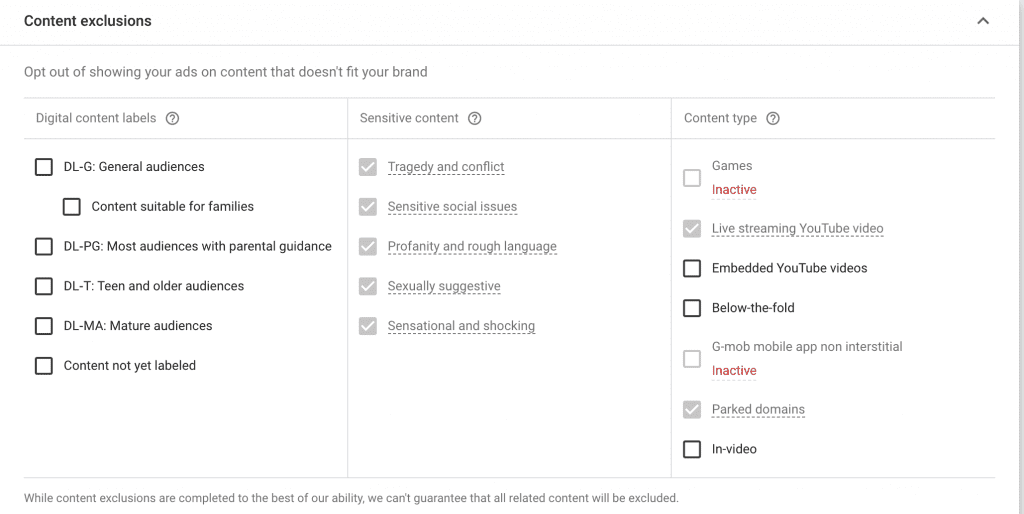Screen dimensions: 1024x514
Task: Click help icon next to Digital content labels
Action: pos(172,118)
